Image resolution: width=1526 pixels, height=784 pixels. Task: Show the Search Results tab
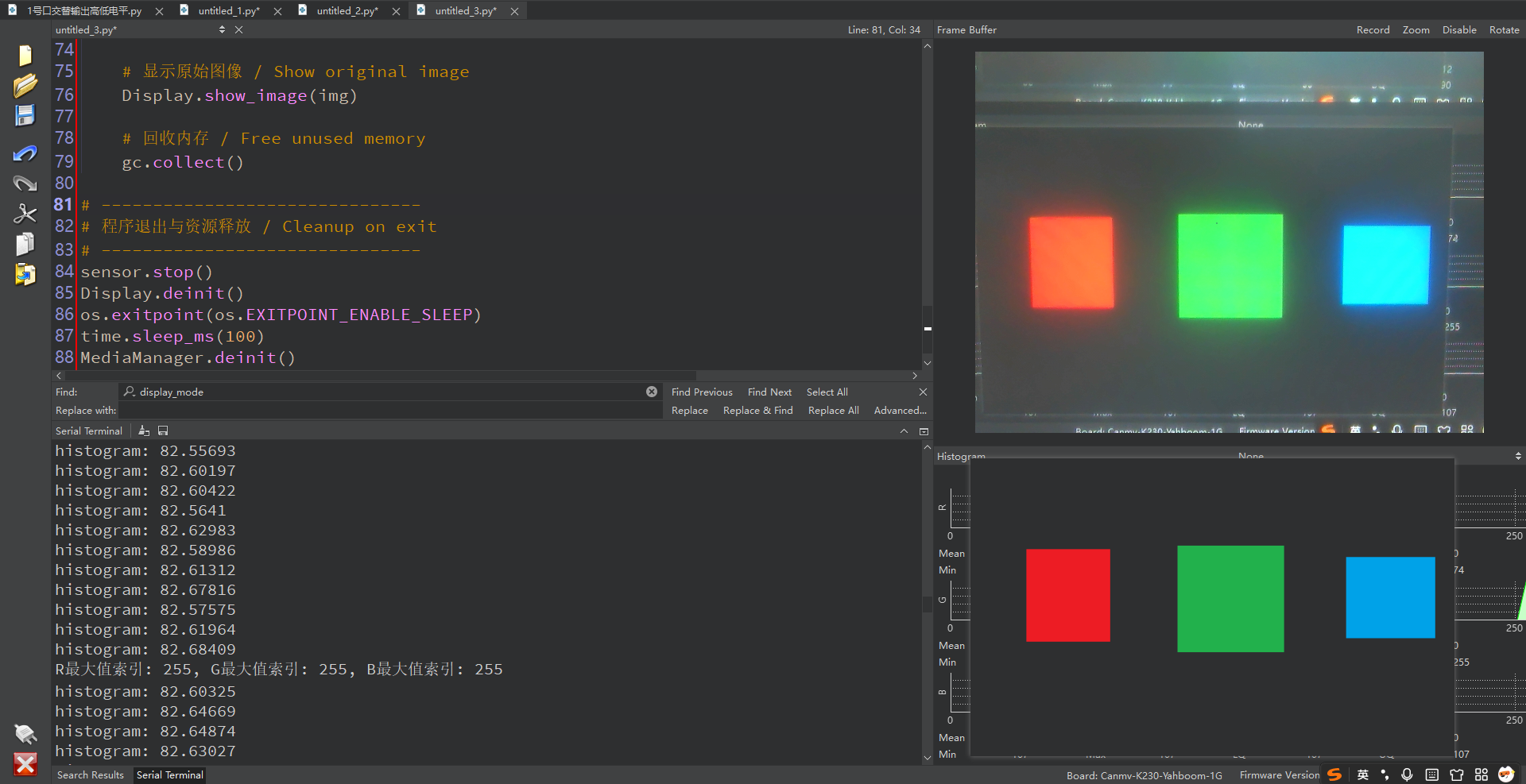coord(91,774)
